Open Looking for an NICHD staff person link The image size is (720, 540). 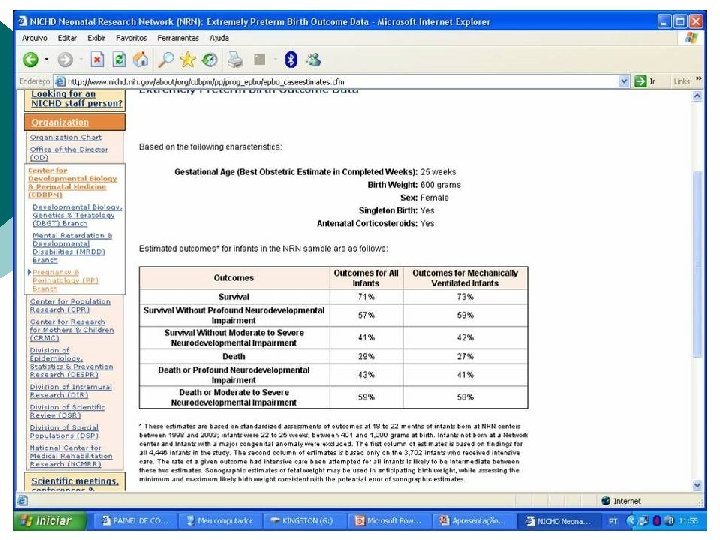coord(77,99)
